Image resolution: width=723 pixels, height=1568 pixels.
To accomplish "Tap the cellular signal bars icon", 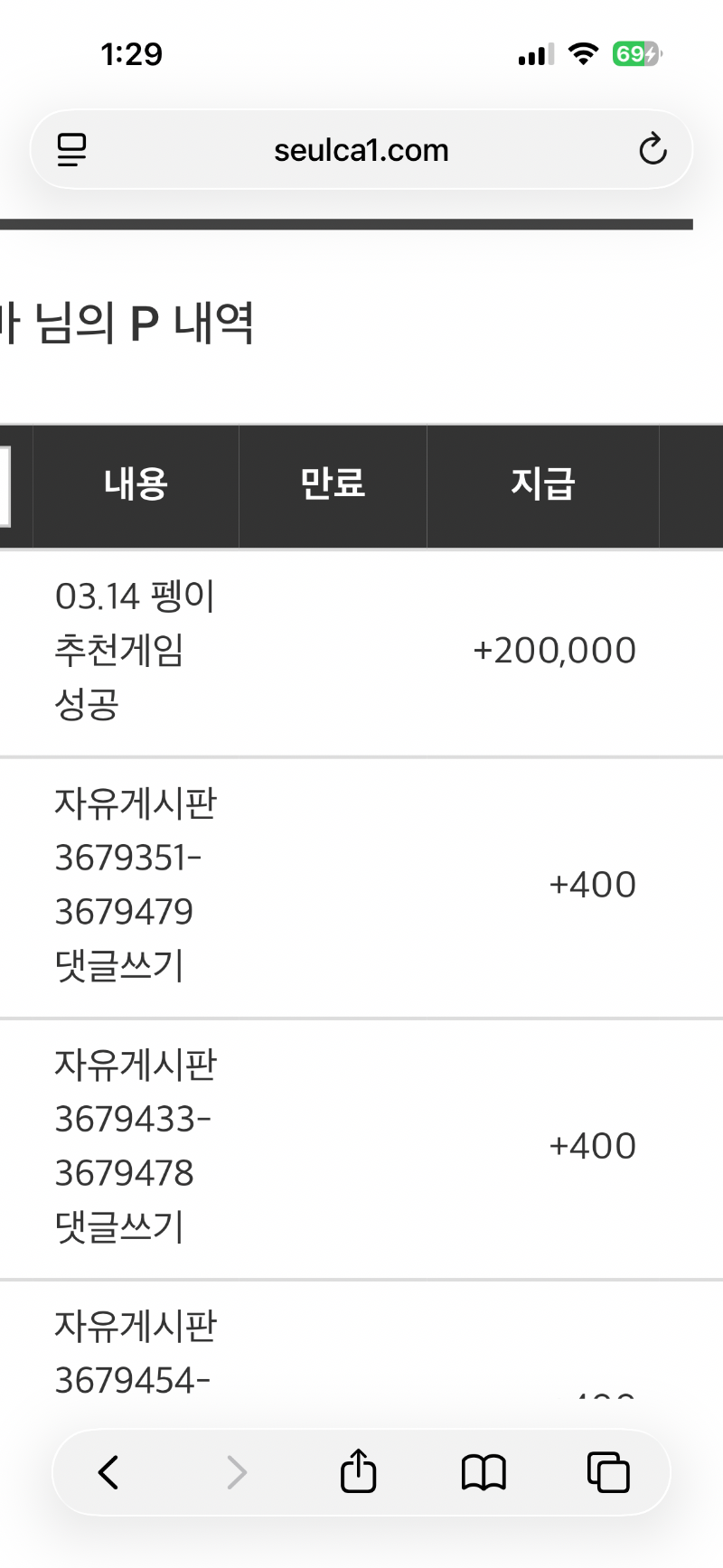I will tap(533, 54).
